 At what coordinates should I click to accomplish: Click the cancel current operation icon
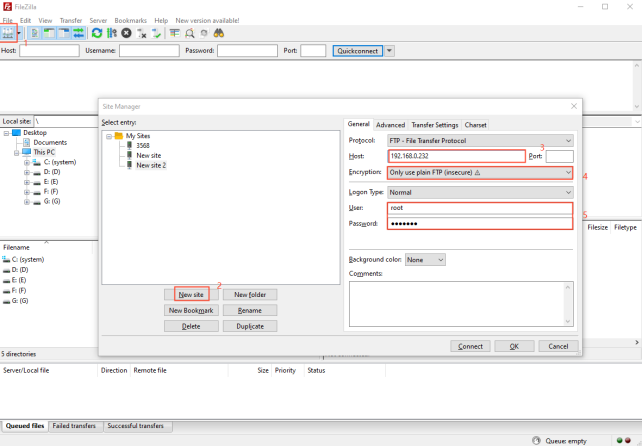127,33
